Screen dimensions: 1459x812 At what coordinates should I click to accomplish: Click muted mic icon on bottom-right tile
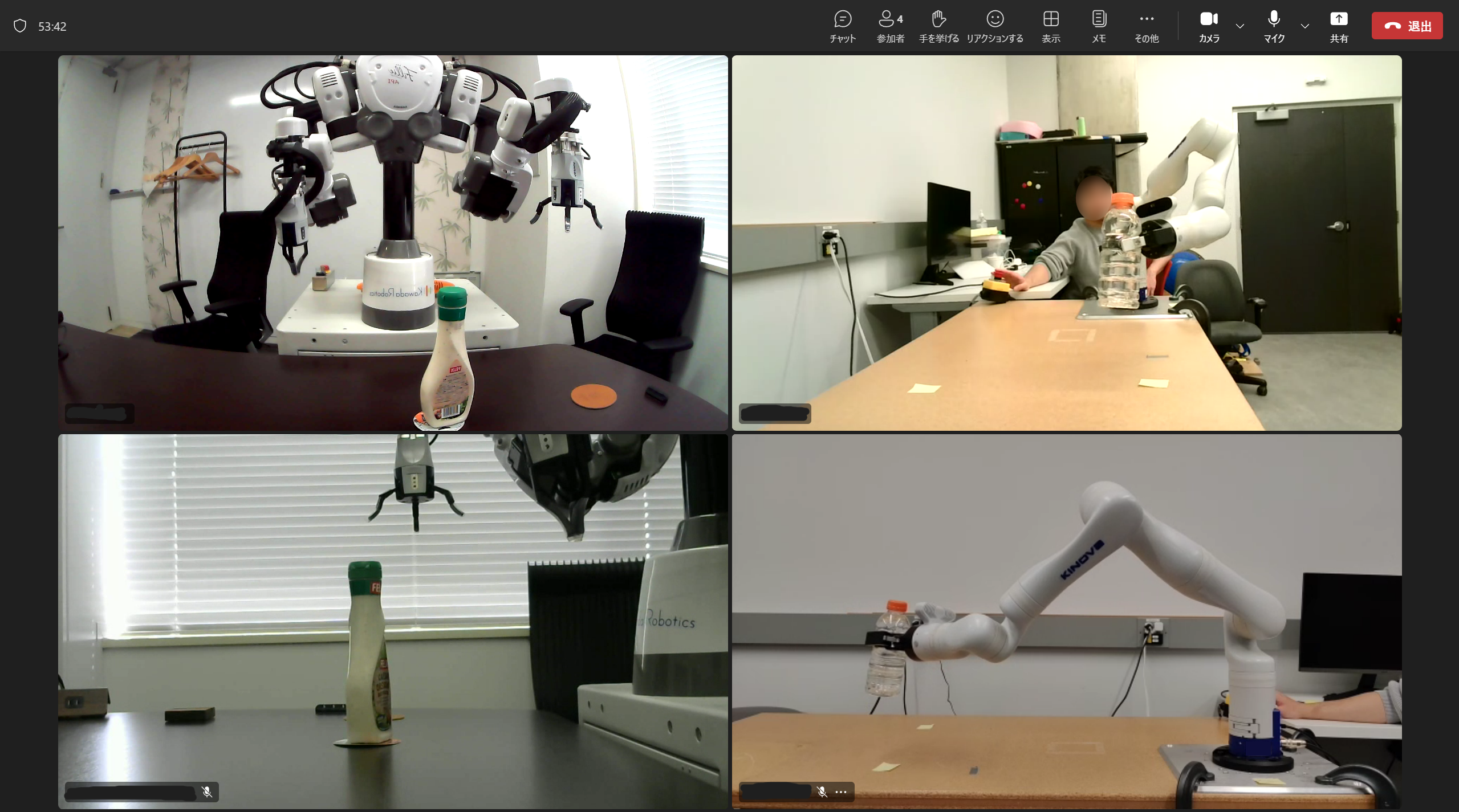(x=822, y=791)
